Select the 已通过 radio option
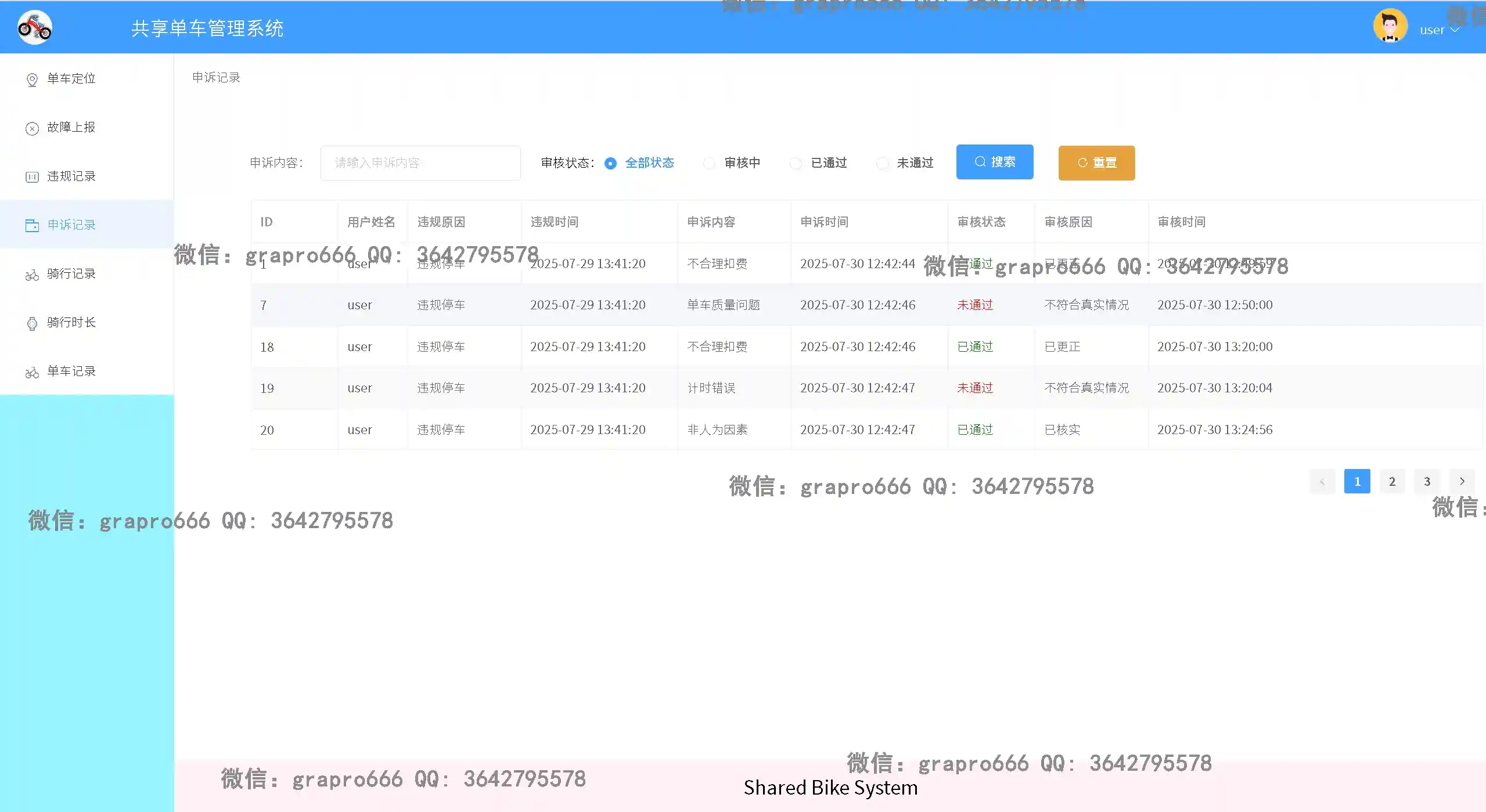This screenshot has width=1486, height=812. 796,163
